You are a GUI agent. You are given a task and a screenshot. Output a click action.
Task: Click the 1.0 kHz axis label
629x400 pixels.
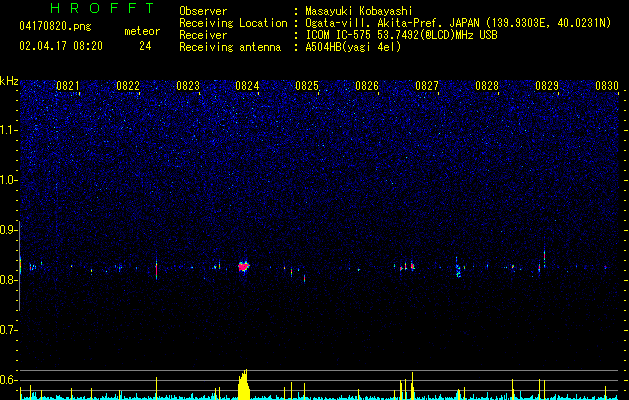[9, 180]
